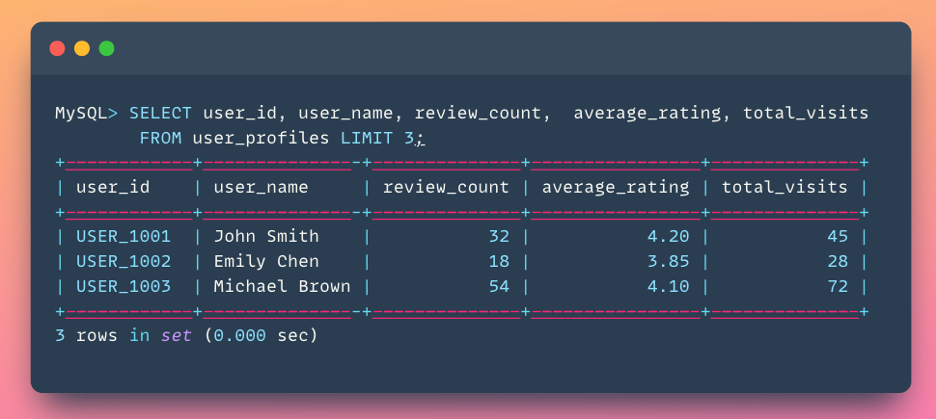Viewport: 936px width, 420px height.
Task: Click the user_id column header
Action: click(113, 187)
